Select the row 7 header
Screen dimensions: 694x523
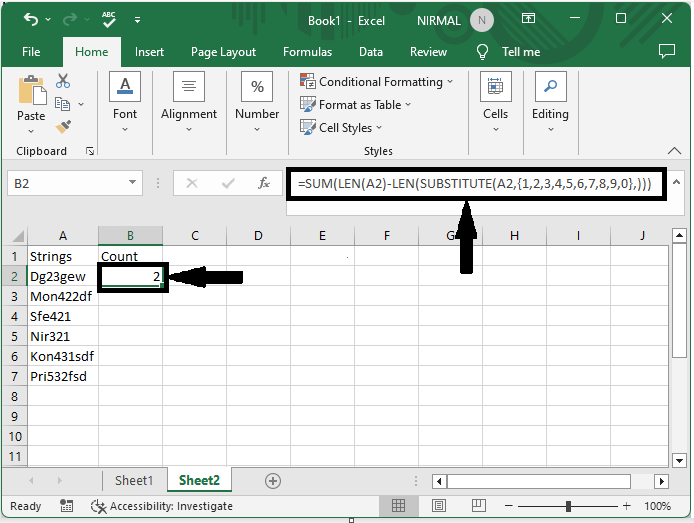(15, 376)
